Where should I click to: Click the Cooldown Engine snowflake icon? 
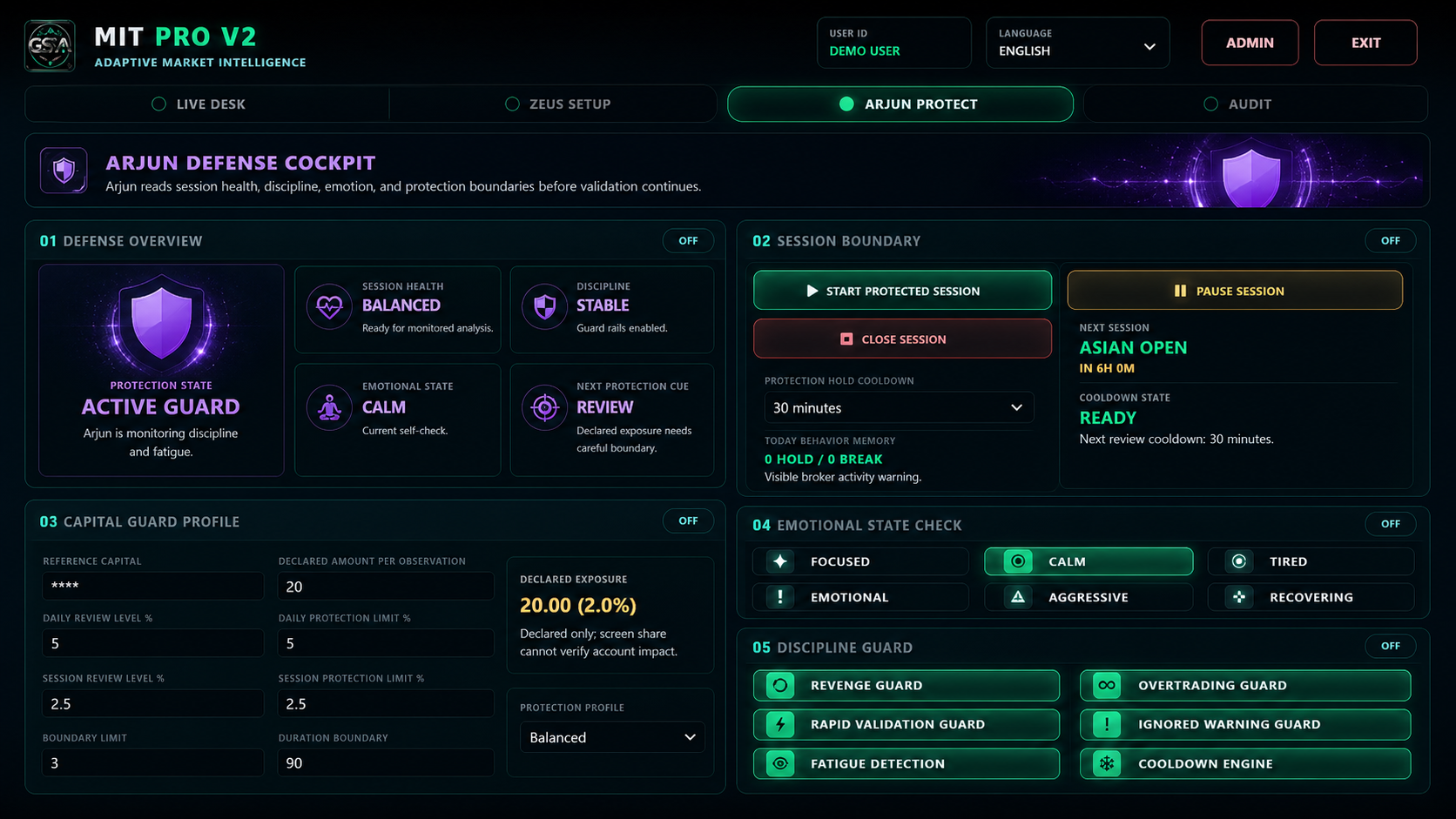point(1107,763)
